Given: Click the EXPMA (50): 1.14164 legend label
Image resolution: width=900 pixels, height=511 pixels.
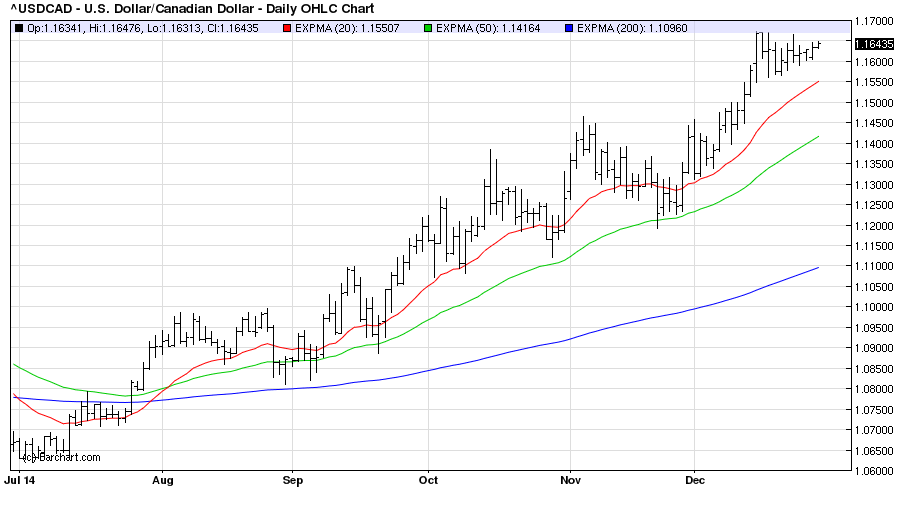Looking at the screenshot, I should 488,28.
